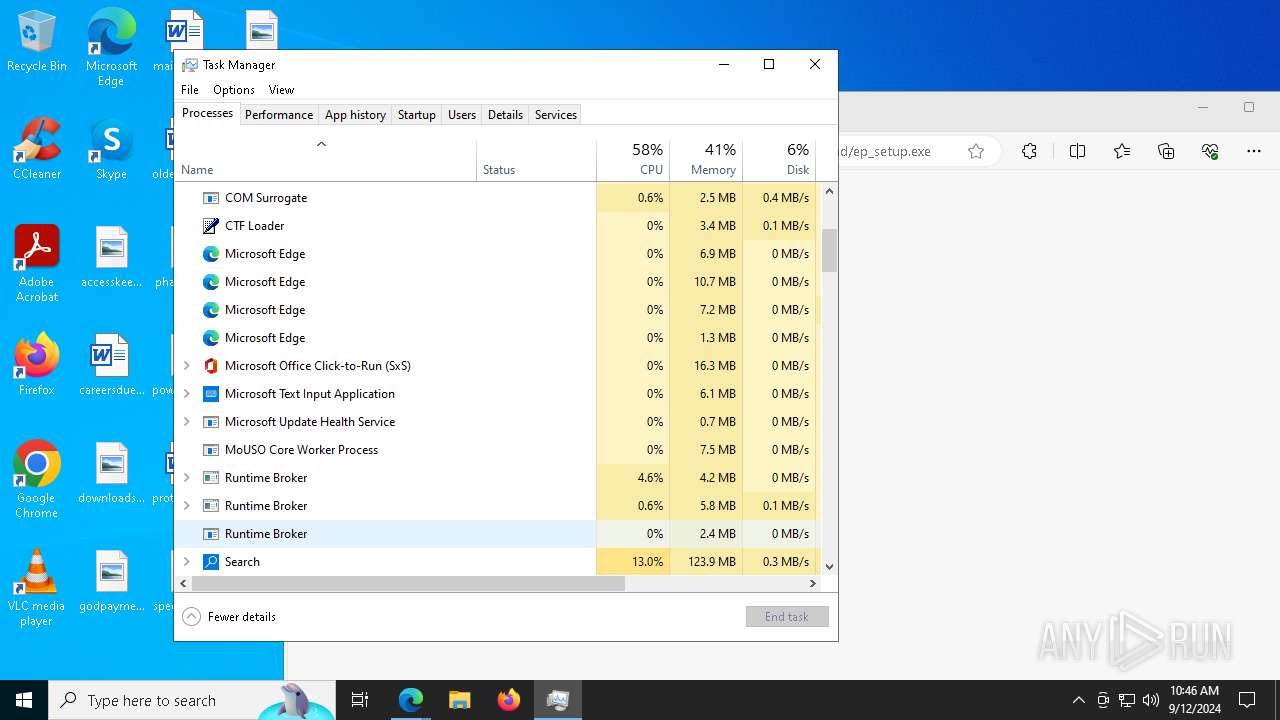Viewport: 1280px width, 720px height.
Task: Switch to the Startup tab
Action: click(417, 115)
